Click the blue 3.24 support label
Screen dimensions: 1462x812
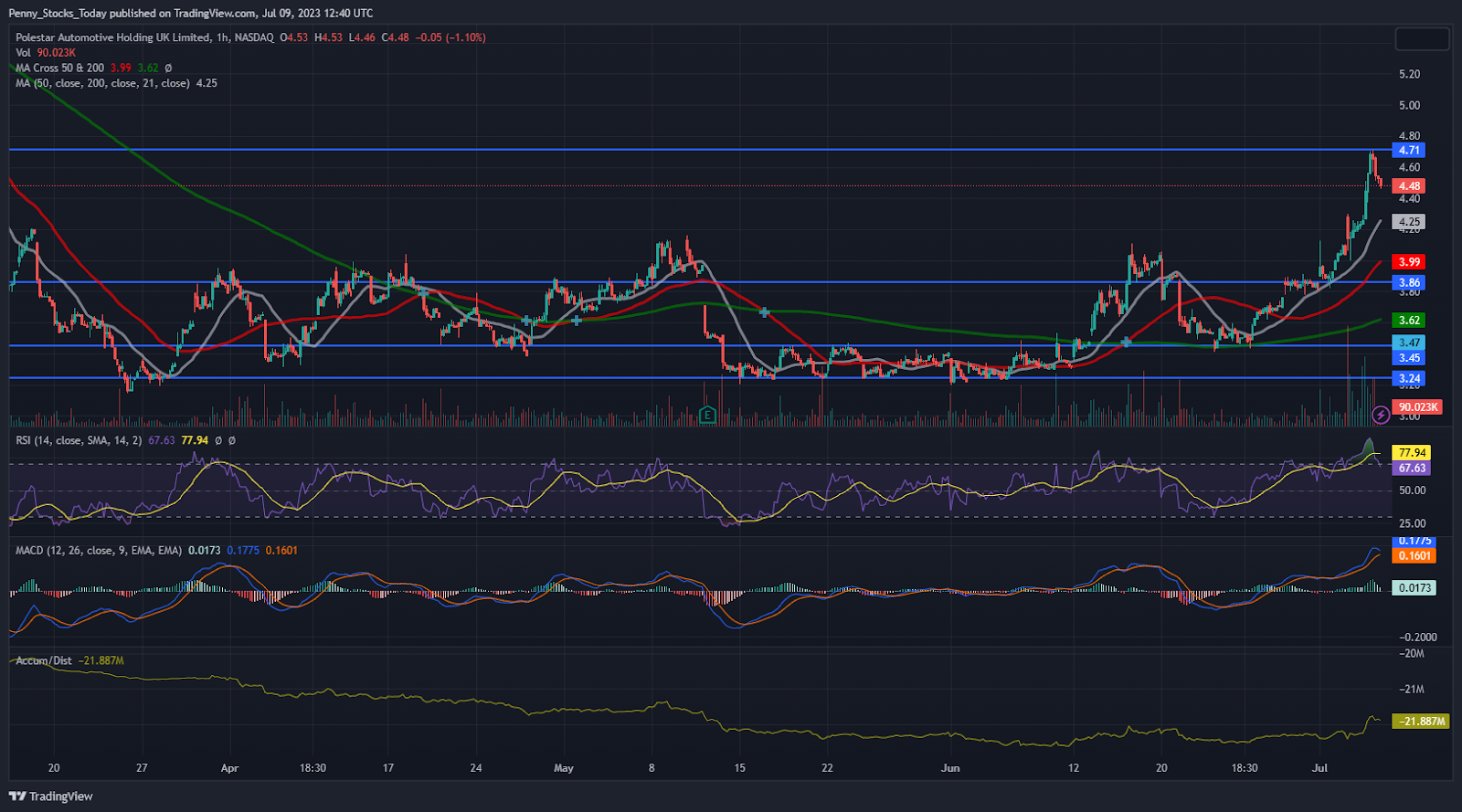click(x=1410, y=378)
